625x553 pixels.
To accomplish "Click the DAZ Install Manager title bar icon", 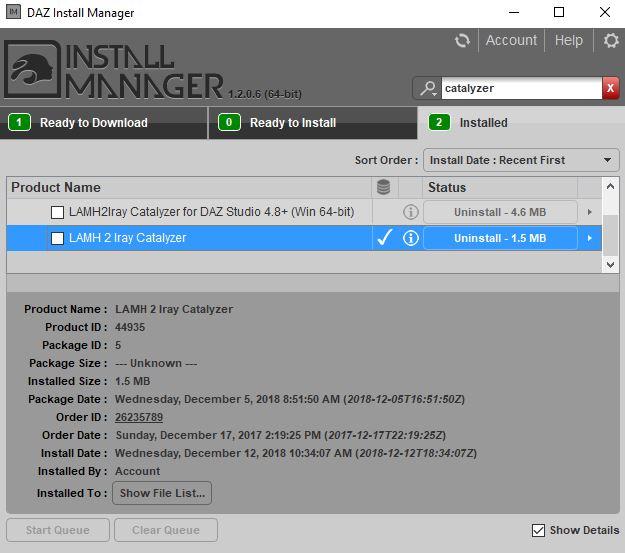I will pos(13,12).
